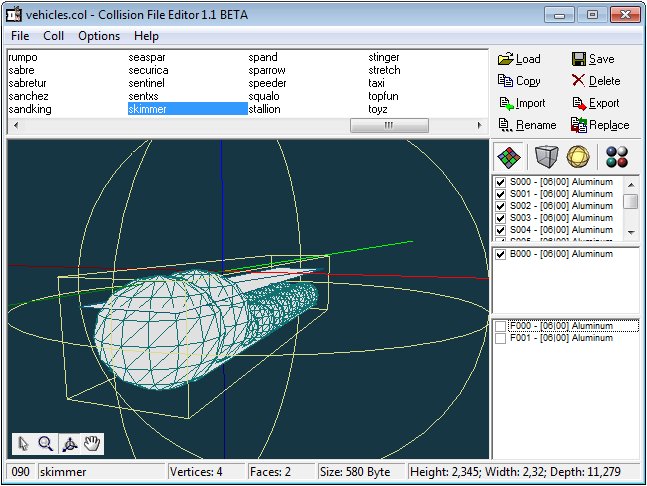Toggle the colored mesh faces view icon
The image size is (647, 486).
tap(509, 157)
